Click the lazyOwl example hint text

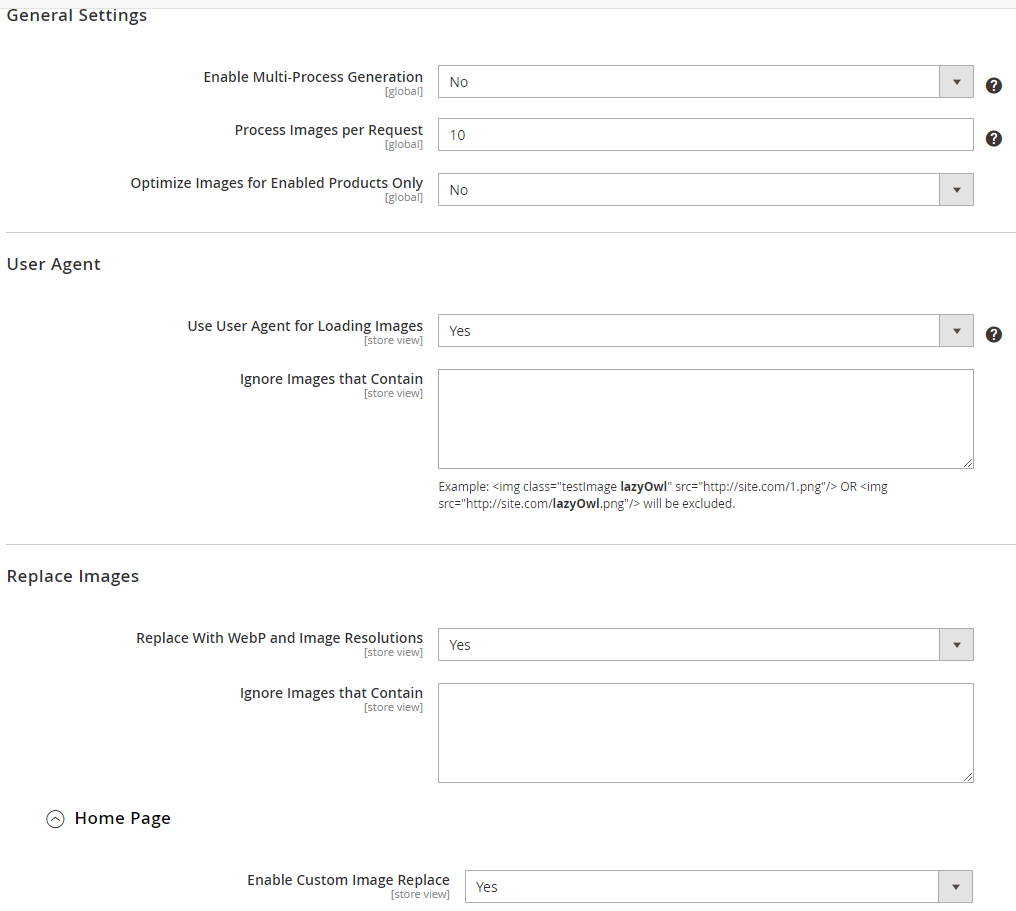(663, 495)
